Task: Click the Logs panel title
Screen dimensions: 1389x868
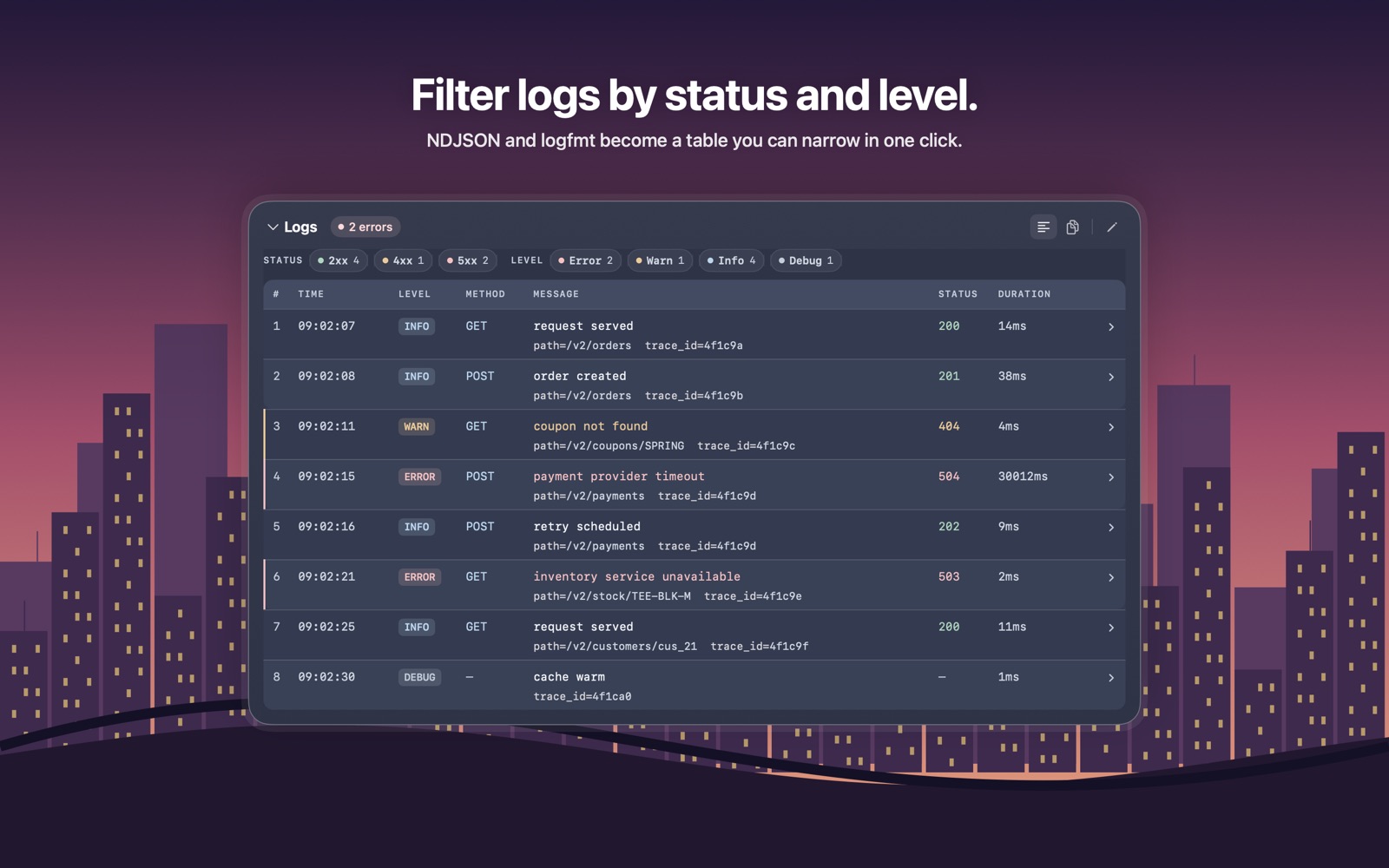Action: [300, 227]
